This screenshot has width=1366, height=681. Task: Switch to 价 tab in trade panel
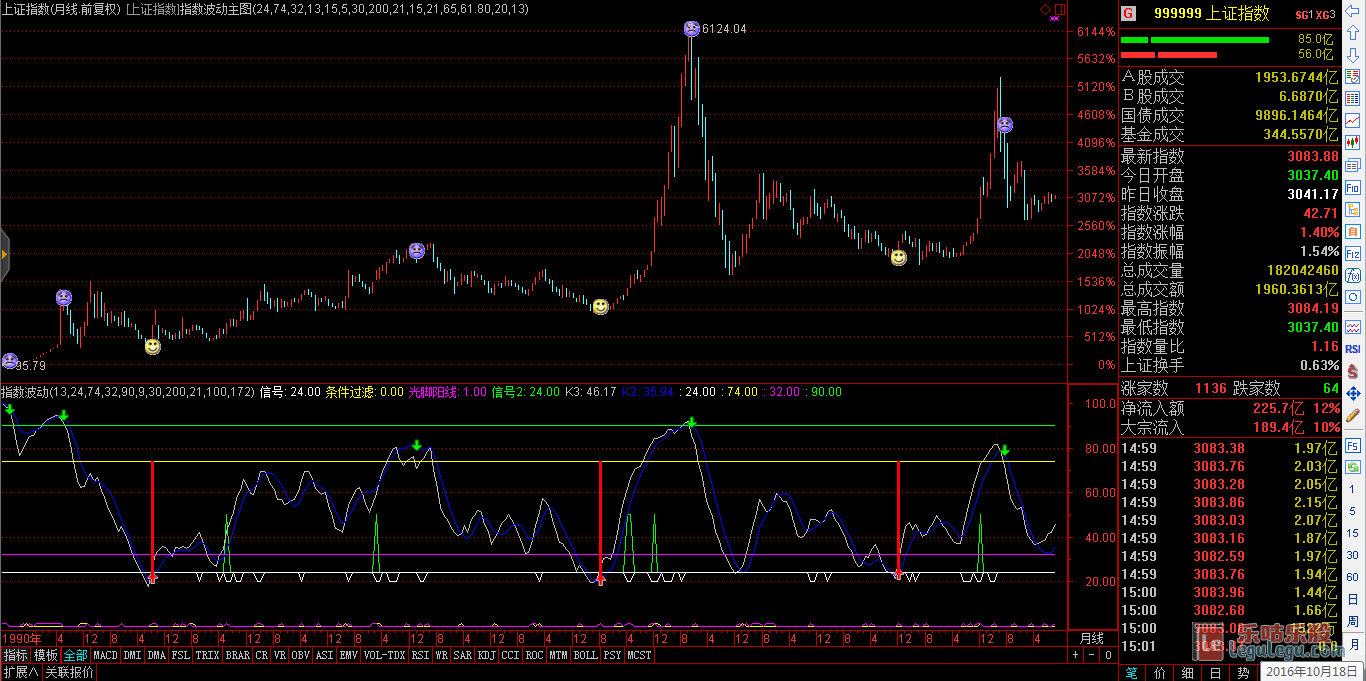(1159, 673)
